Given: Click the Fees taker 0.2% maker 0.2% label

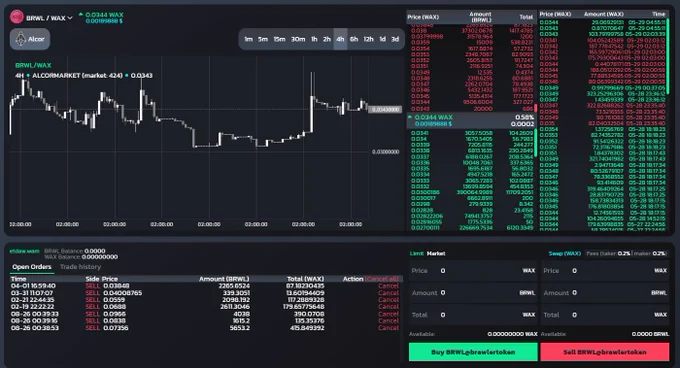Looking at the screenshot, I should pyautogui.click(x=627, y=254).
